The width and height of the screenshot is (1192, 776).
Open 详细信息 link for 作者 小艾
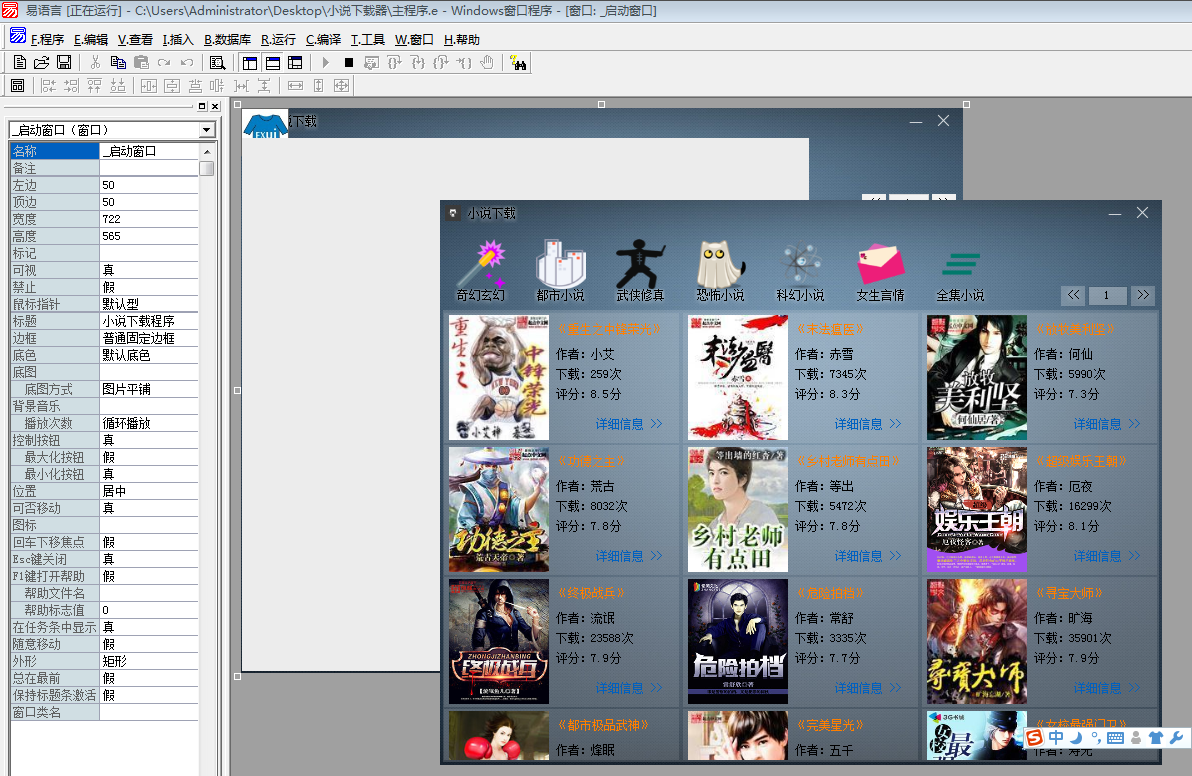point(629,424)
